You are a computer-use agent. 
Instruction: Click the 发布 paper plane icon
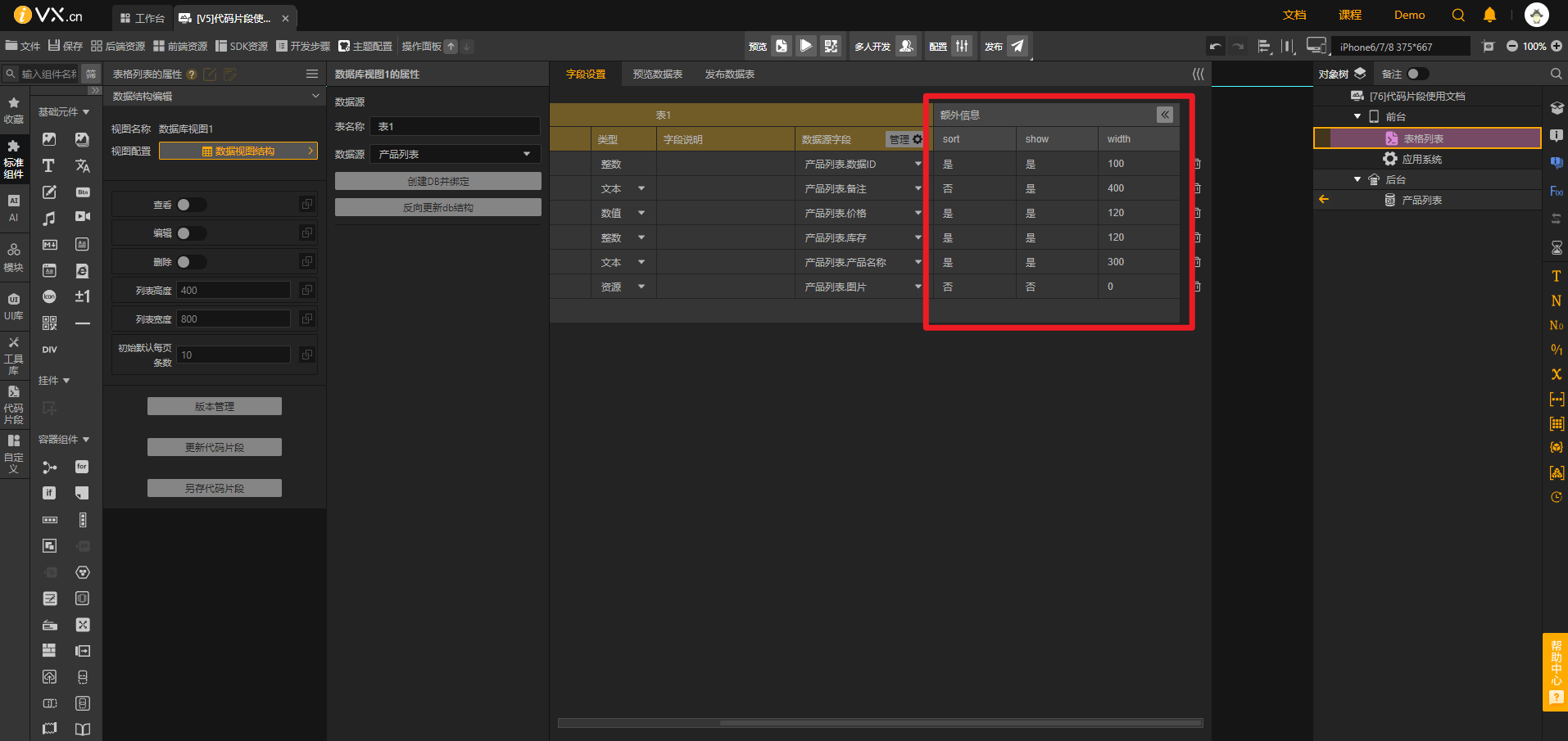click(1017, 47)
